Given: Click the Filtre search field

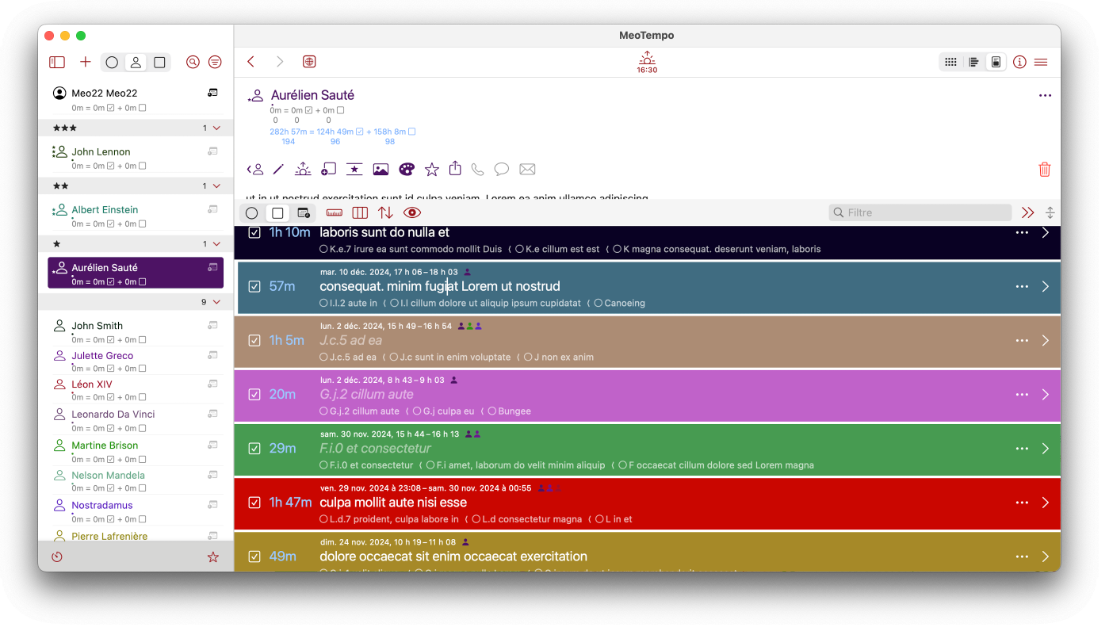Looking at the screenshot, I should pyautogui.click(x=920, y=213).
